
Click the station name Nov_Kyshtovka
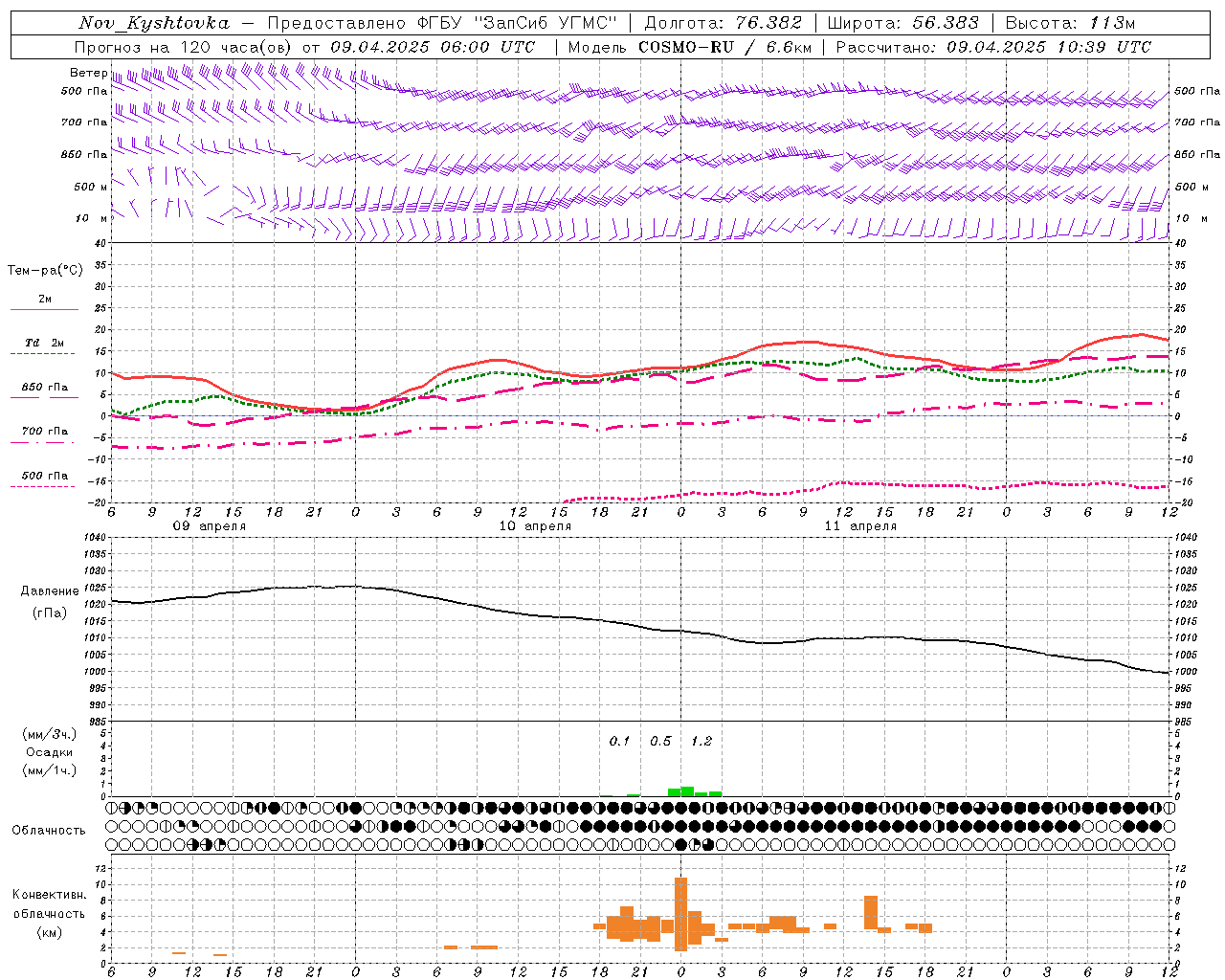click(x=154, y=23)
